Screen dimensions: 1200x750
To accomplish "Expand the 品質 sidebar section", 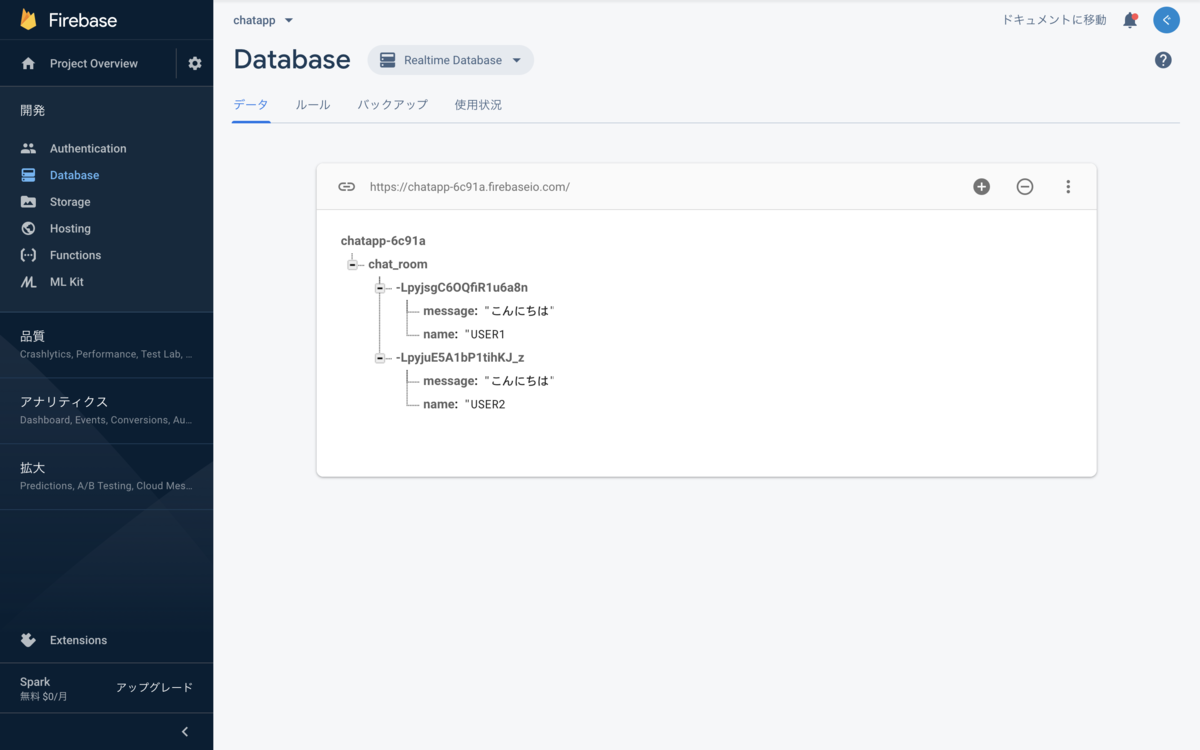I will pyautogui.click(x=106, y=345).
